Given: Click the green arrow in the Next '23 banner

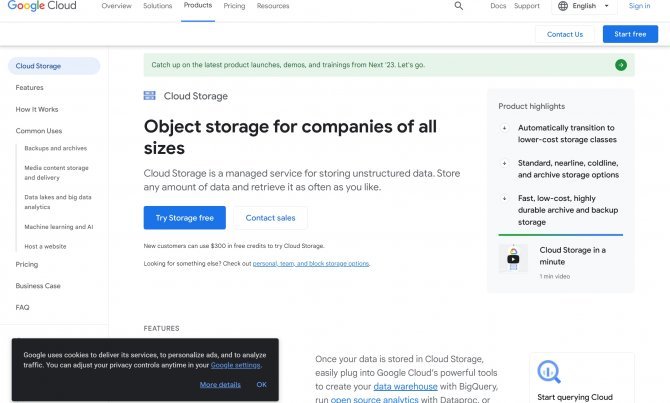Looking at the screenshot, I should pyautogui.click(x=621, y=65).
